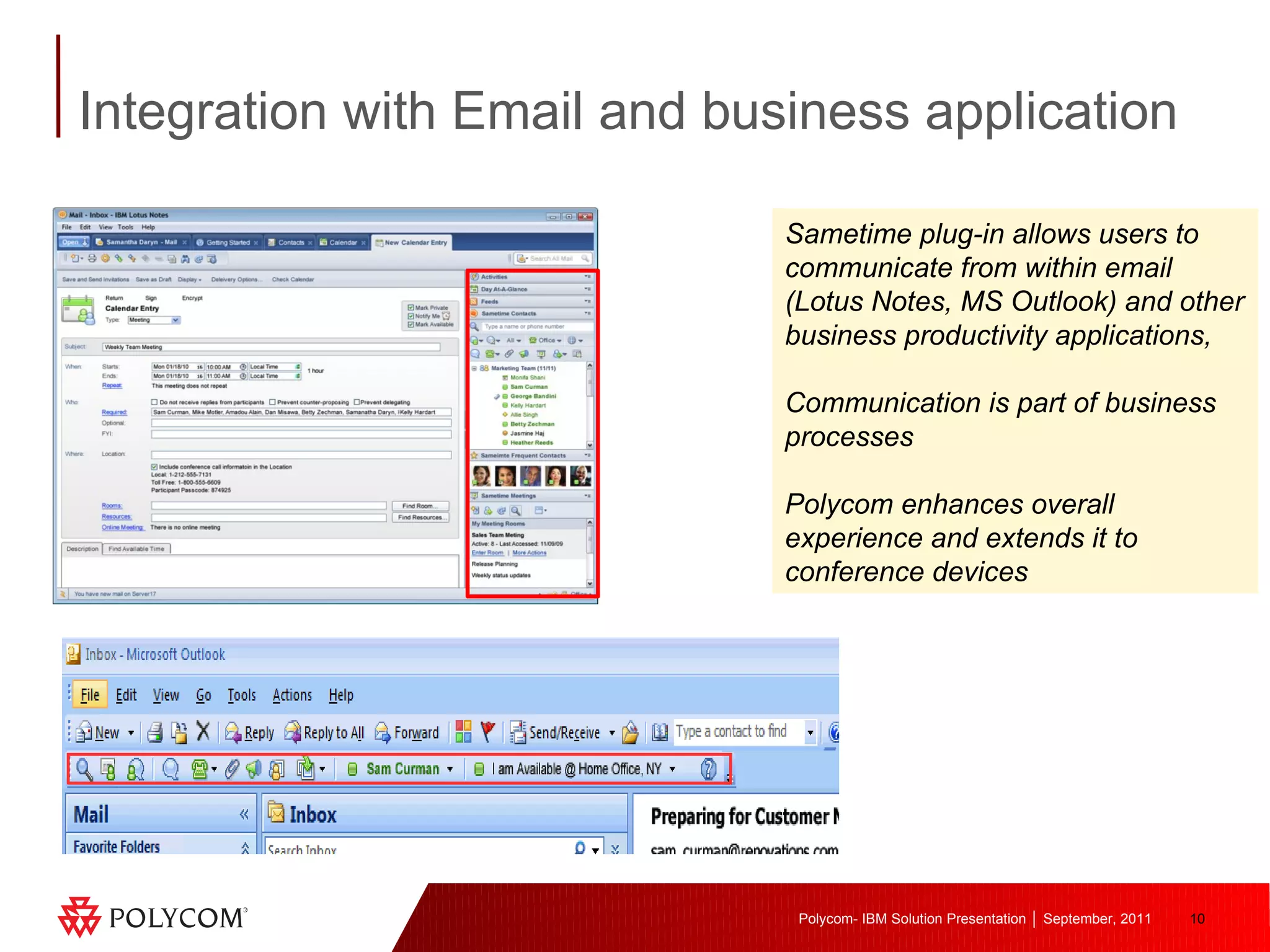
Task: Click Save and Send Invitations
Action: click(95, 280)
